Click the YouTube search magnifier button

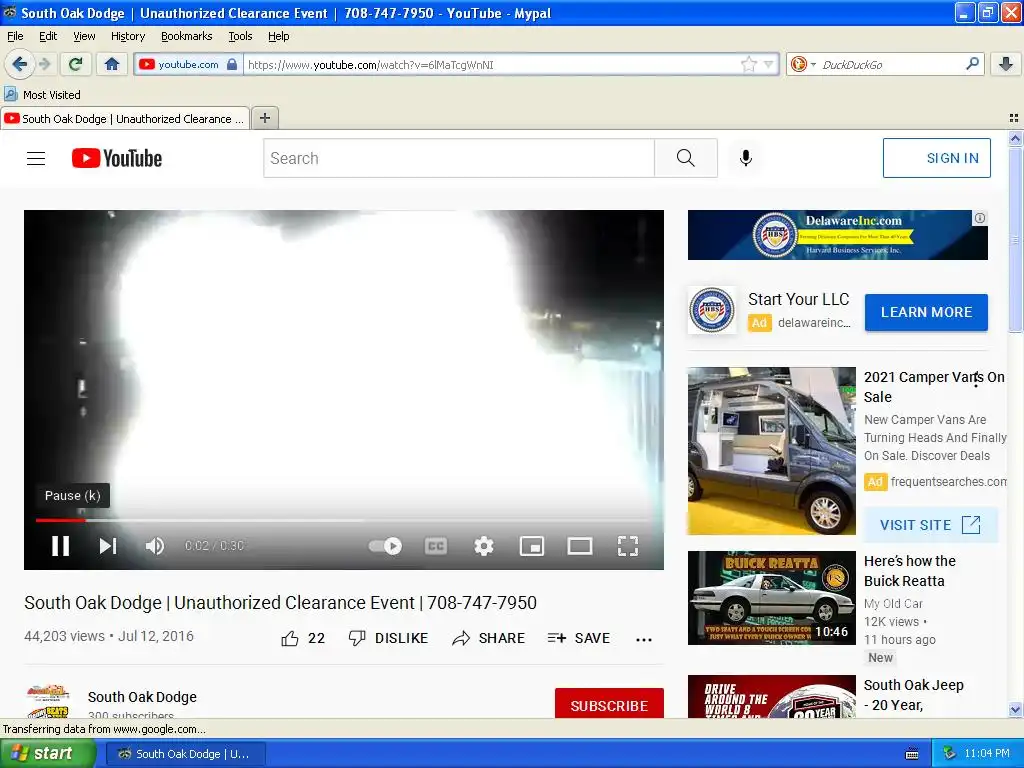pyautogui.click(x=686, y=158)
